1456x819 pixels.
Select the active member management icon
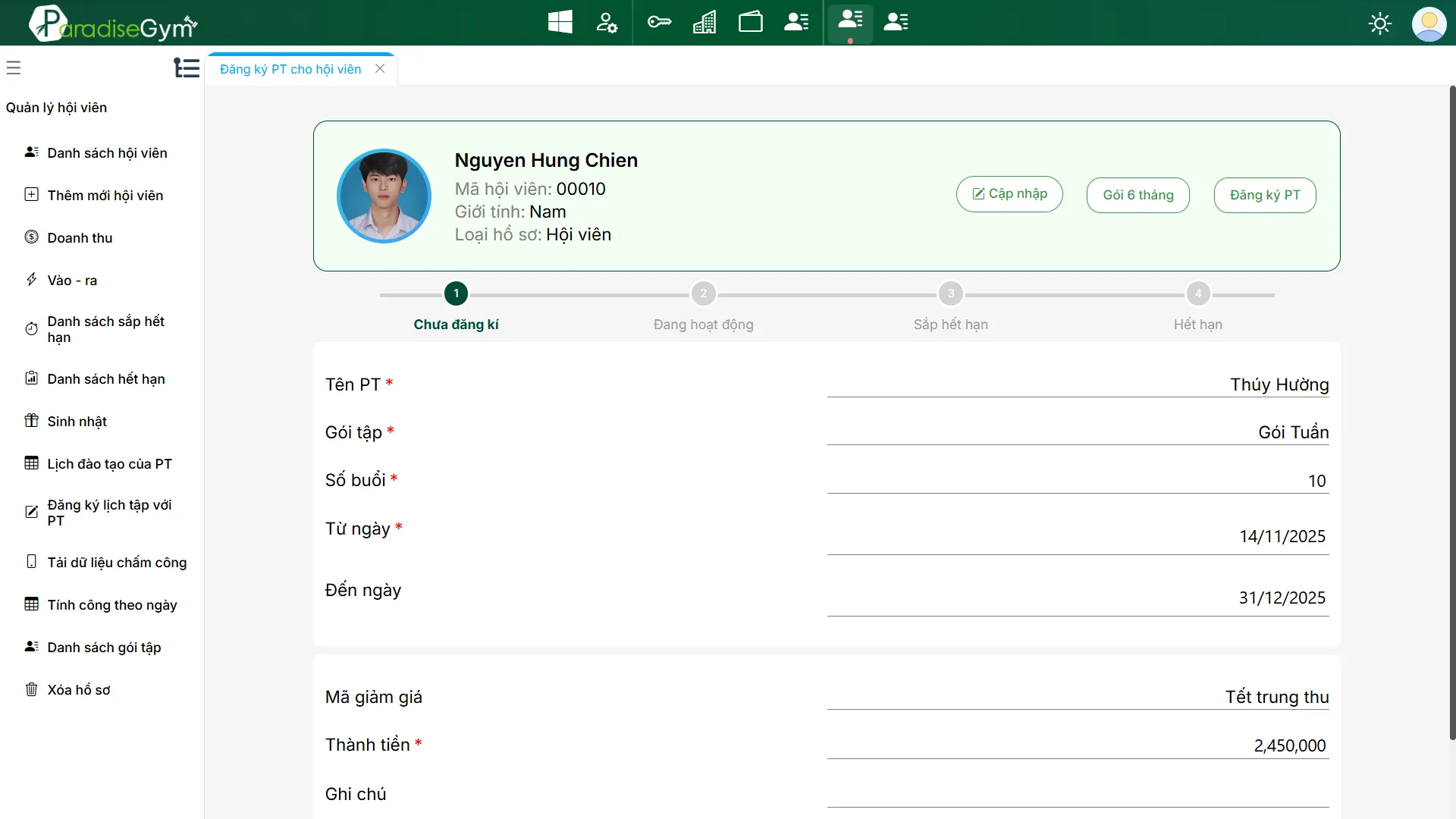(x=850, y=22)
